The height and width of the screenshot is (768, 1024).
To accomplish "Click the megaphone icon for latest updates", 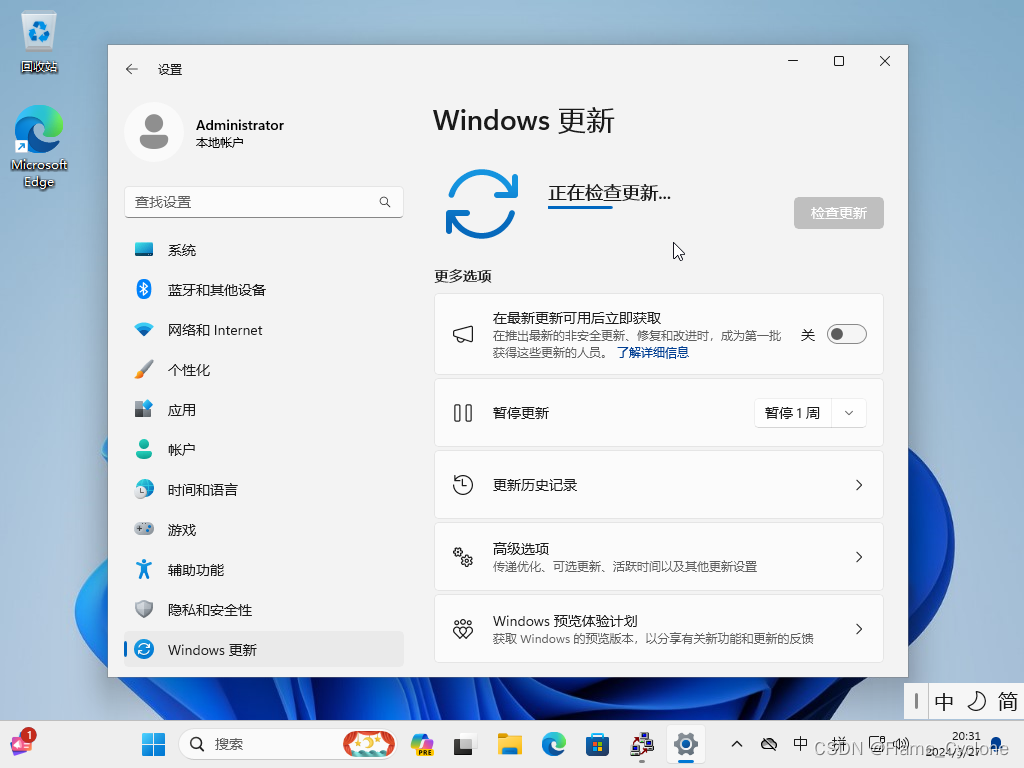I will (463, 334).
